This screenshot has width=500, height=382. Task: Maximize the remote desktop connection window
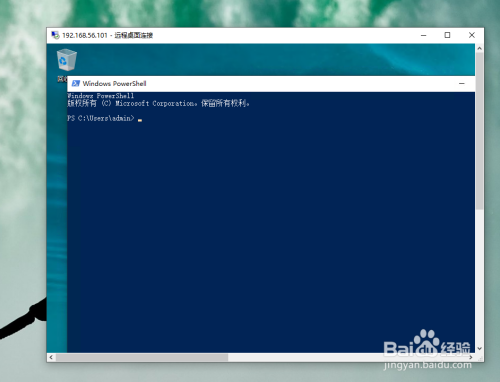(447, 35)
